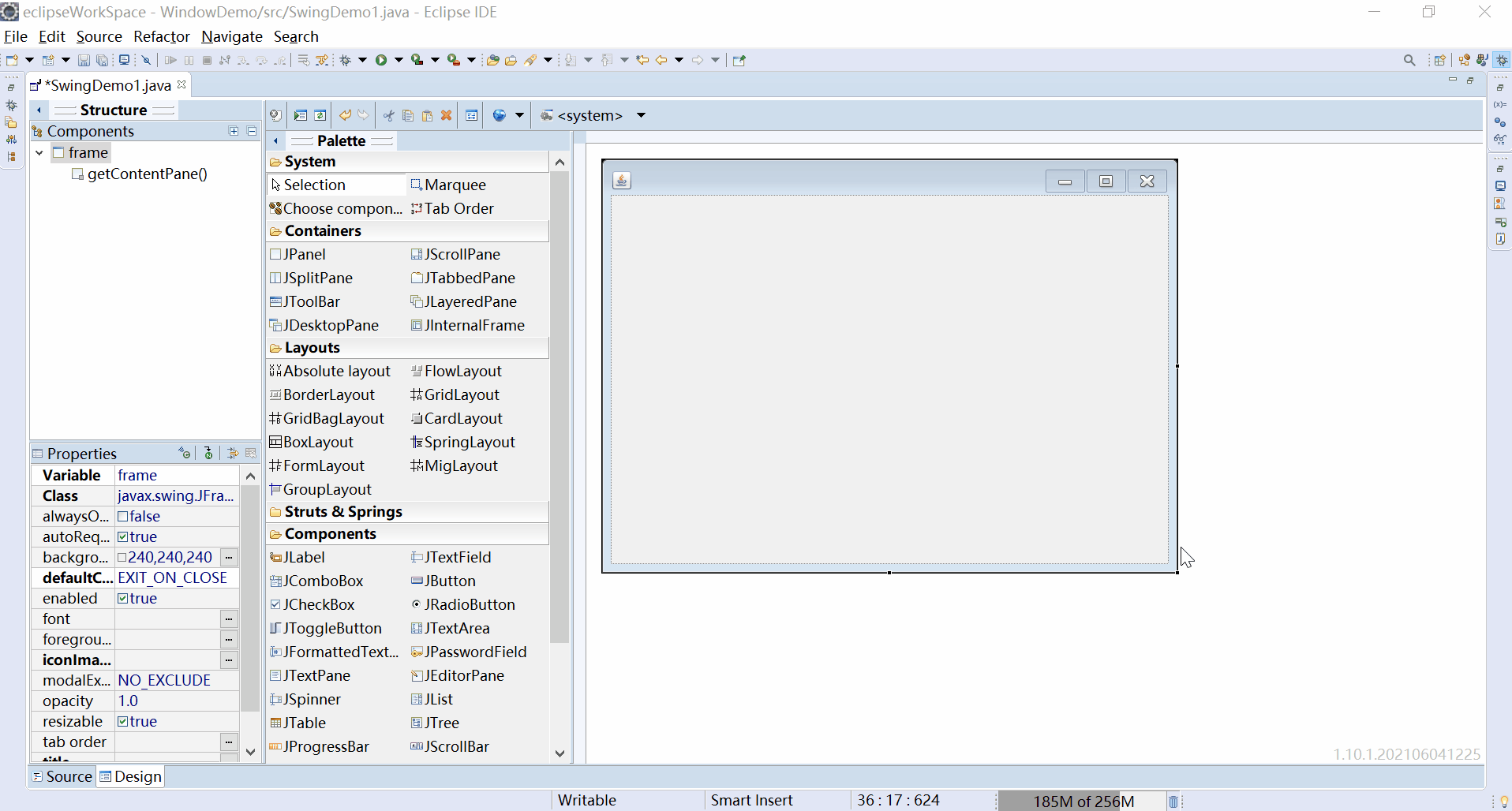The image size is (1512, 811).
Task: Click the palette vertical scrollbar down arrow
Action: click(560, 753)
